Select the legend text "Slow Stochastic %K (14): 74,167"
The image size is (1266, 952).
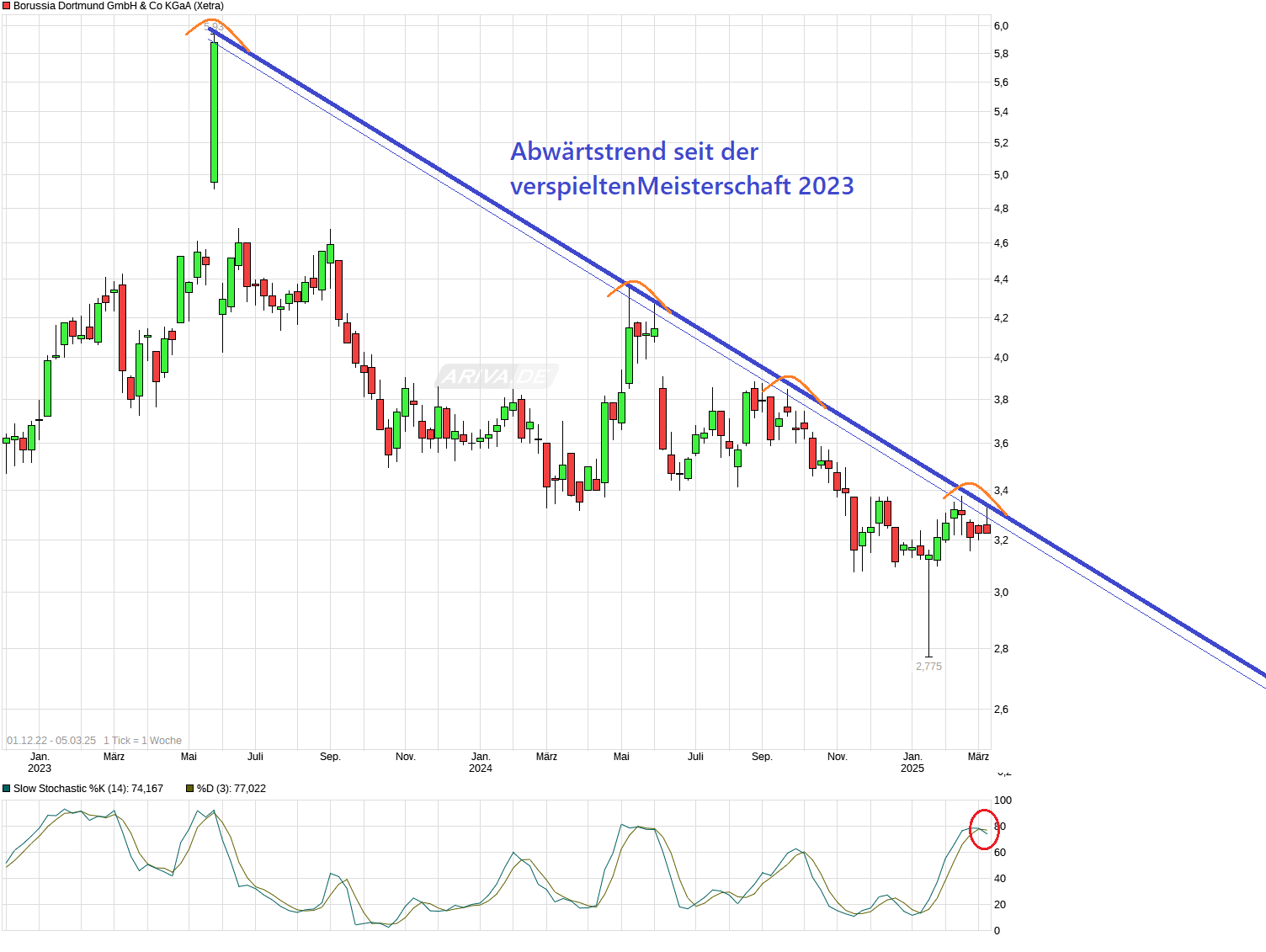coord(88,789)
